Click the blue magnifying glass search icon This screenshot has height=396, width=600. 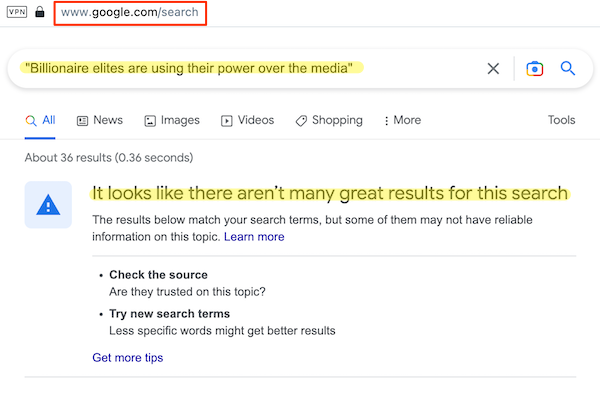[x=568, y=68]
